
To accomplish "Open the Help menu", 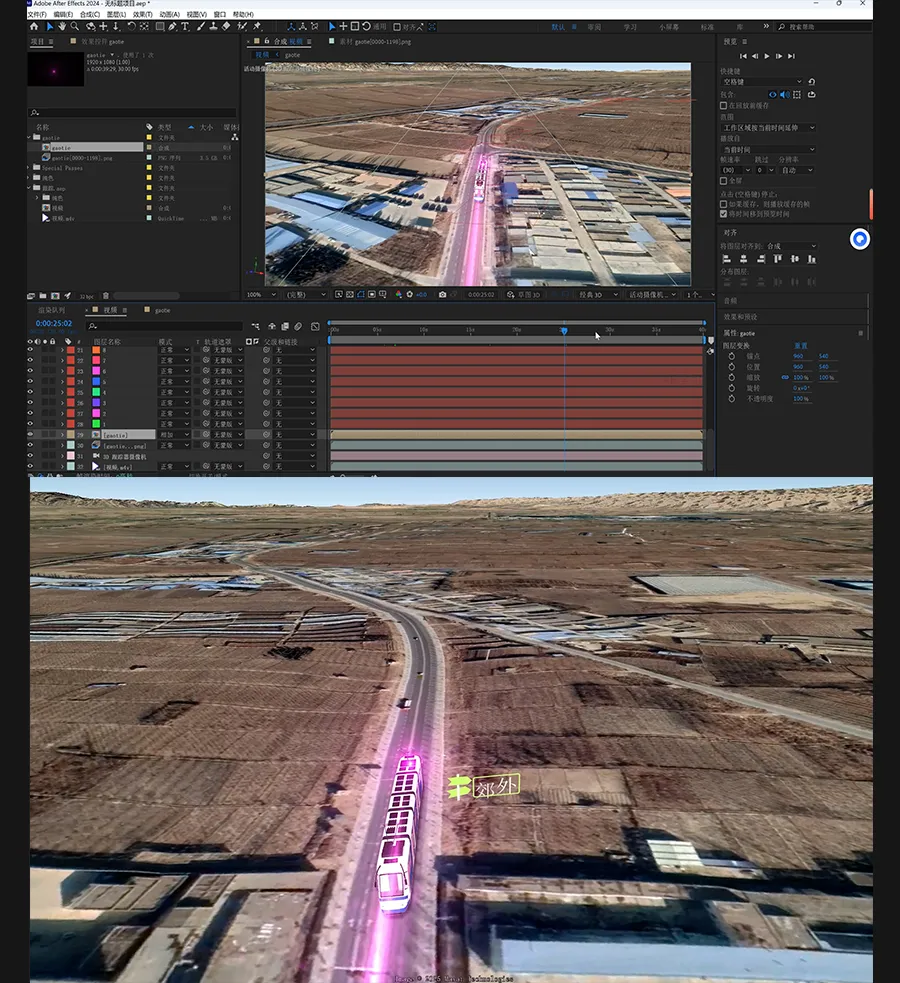I will click(243, 14).
